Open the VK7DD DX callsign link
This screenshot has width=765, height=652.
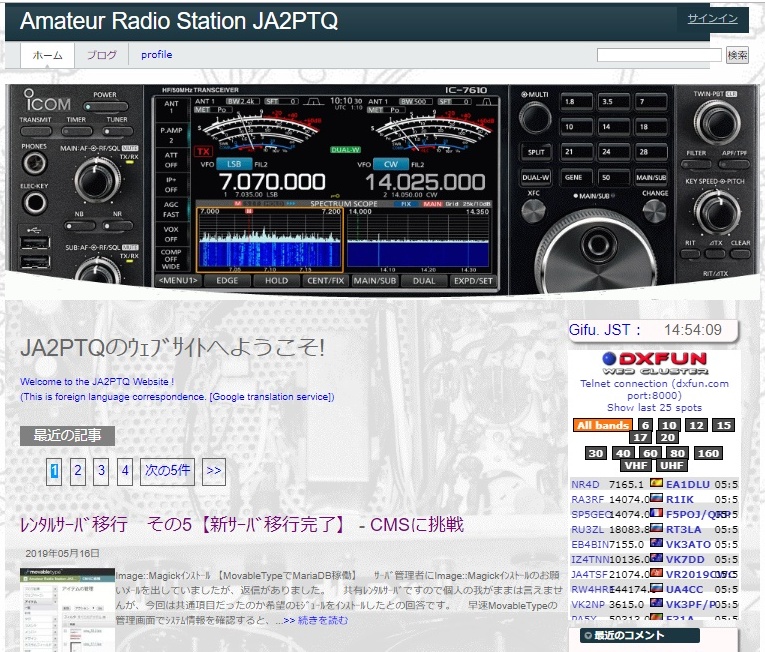[685, 559]
